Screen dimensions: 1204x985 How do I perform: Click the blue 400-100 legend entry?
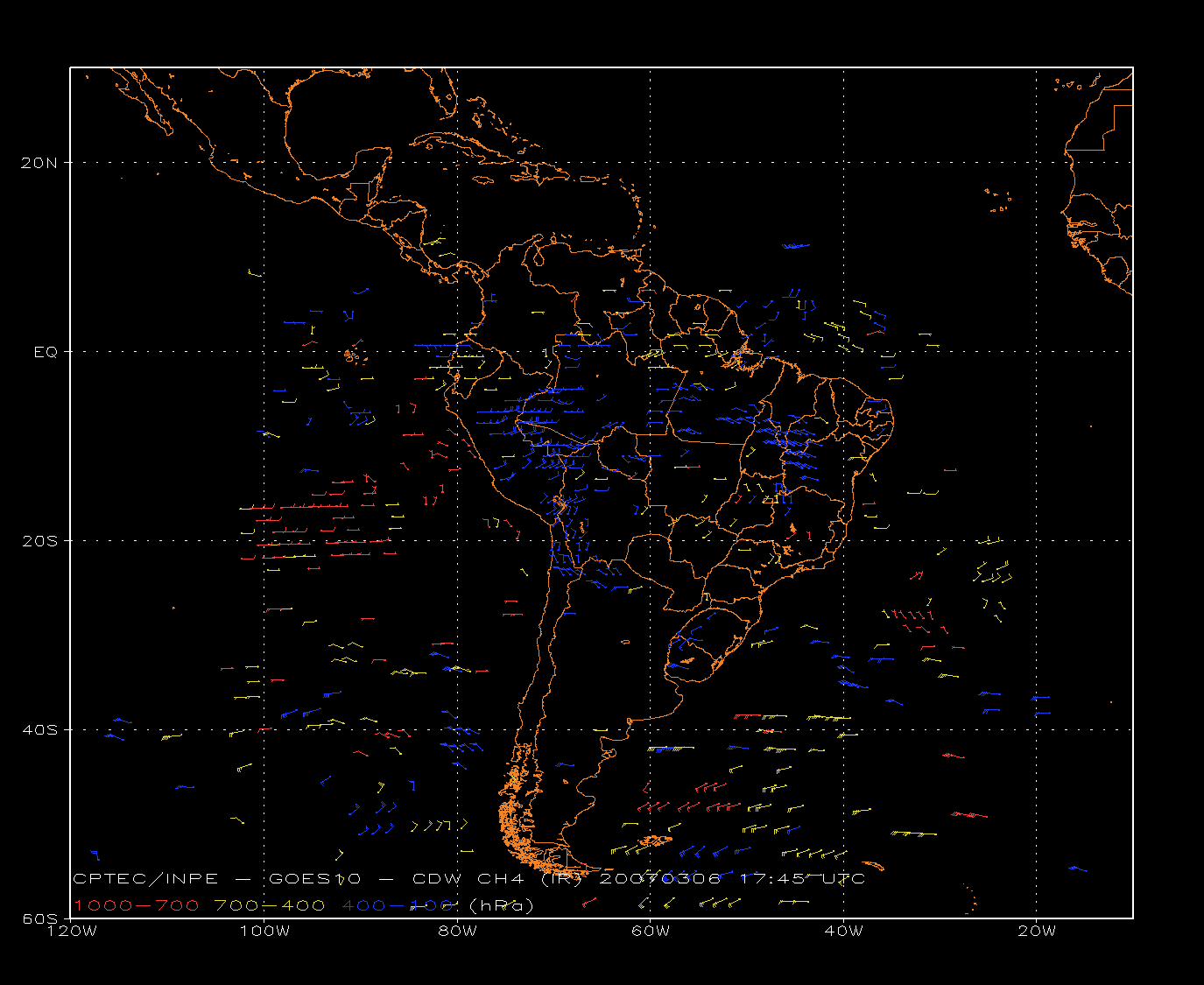click(397, 905)
